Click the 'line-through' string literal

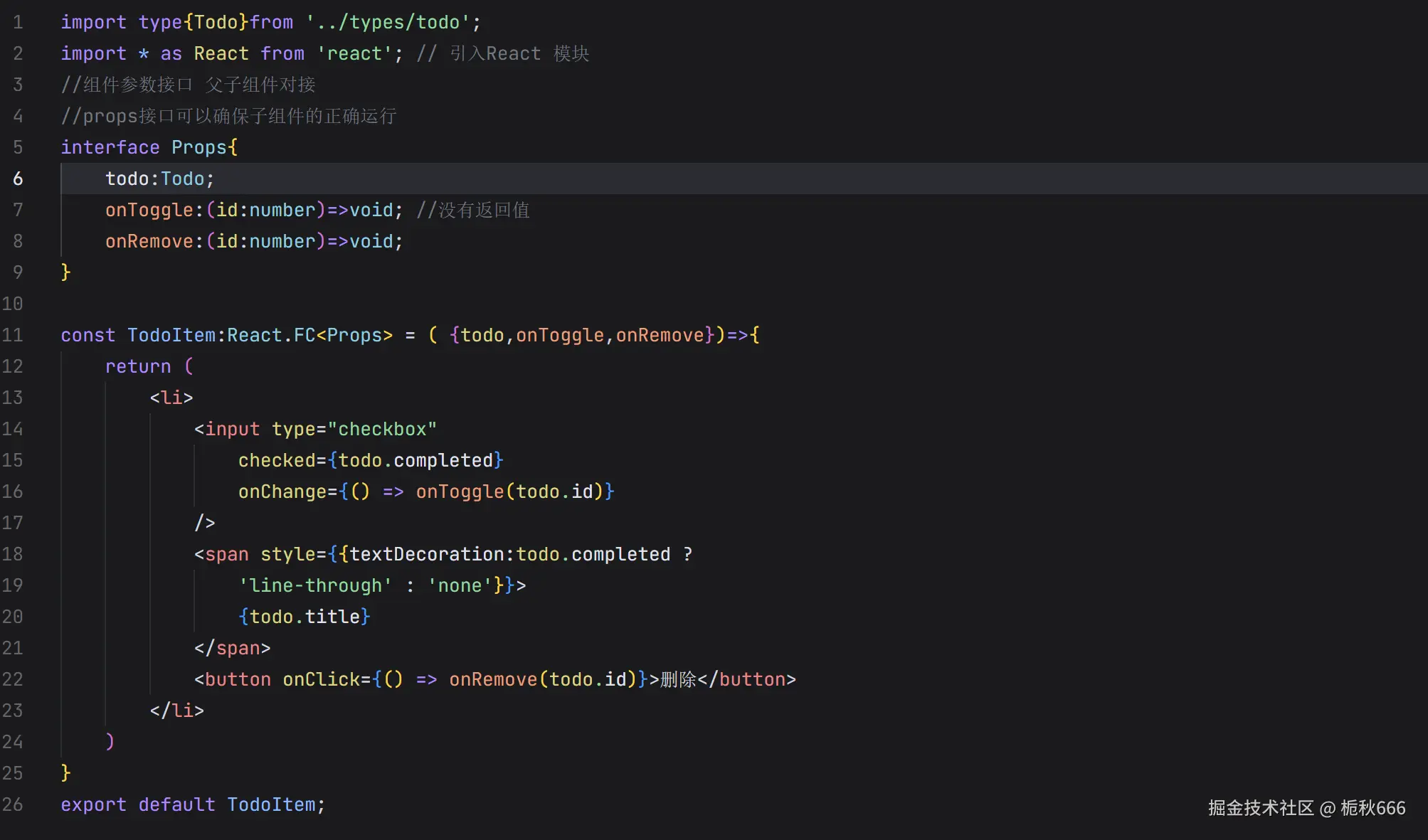(314, 586)
